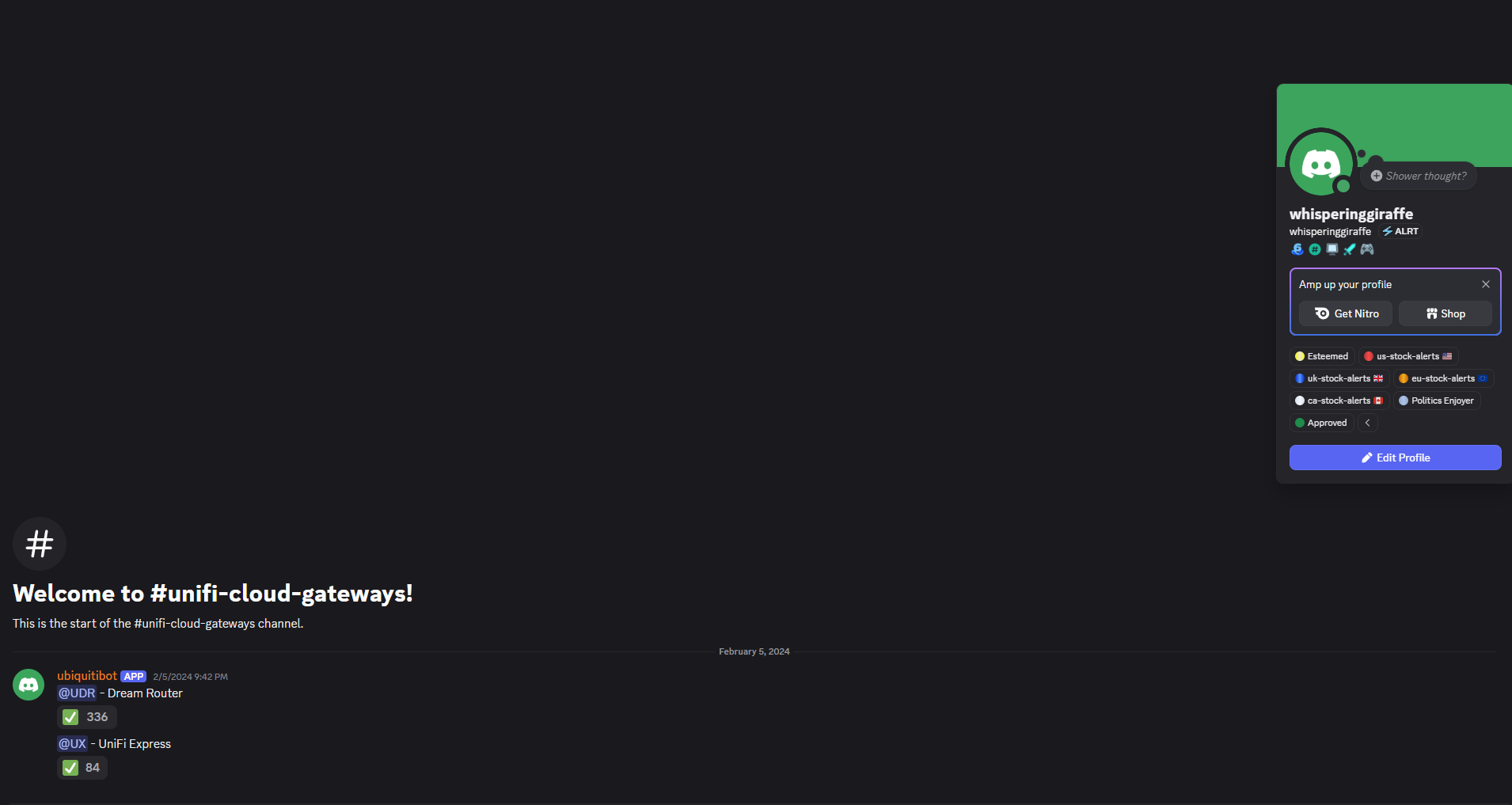Click the Esteemed role yellow color dot
Image resolution: width=1512 pixels, height=805 pixels.
[x=1300, y=356]
